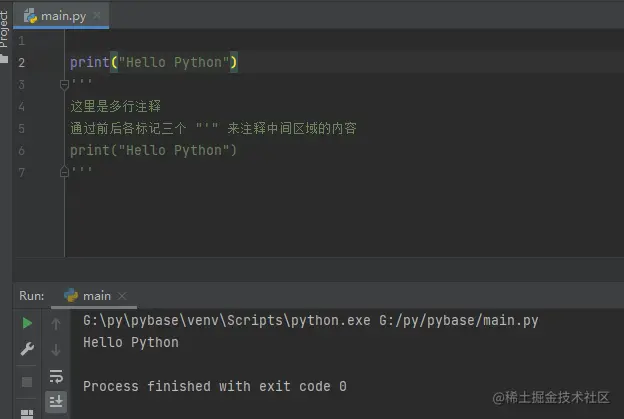Open run configuration settings wrench icon
The image size is (624, 419).
[x=27, y=349]
